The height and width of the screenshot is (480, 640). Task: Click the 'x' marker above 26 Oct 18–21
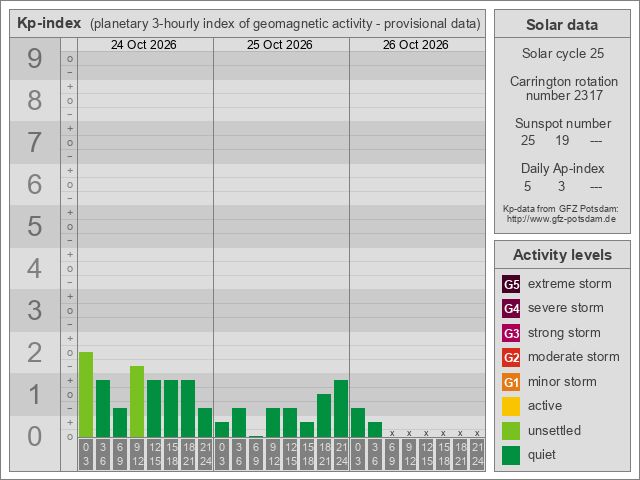[x=460, y=433]
